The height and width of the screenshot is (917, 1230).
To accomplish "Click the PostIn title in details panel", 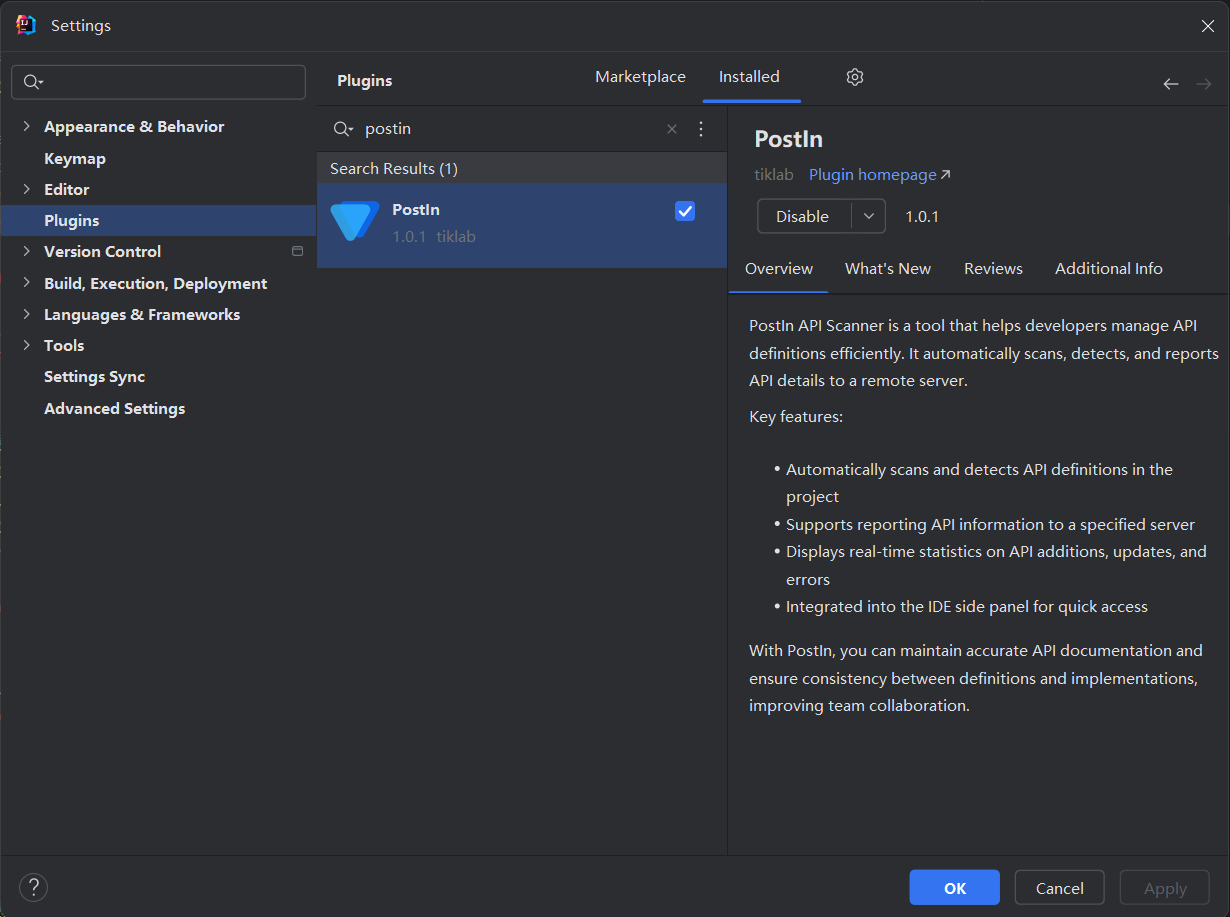I will (x=789, y=139).
